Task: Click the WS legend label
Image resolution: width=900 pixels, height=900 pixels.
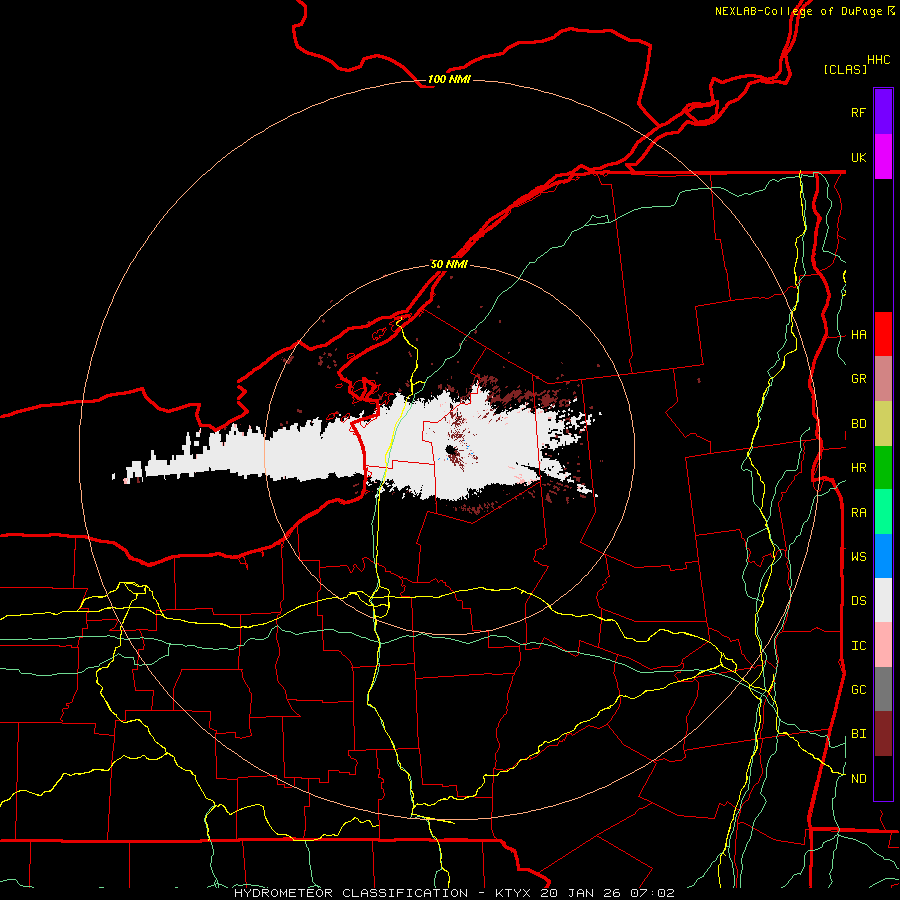Action: [x=858, y=557]
